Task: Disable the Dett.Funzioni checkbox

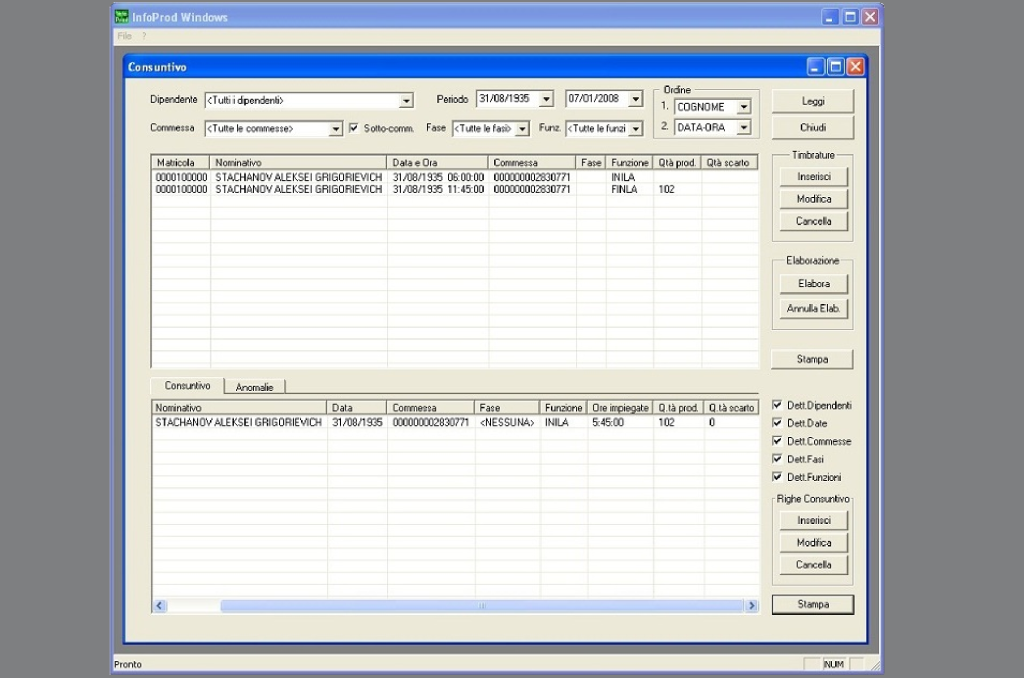Action: (777, 477)
